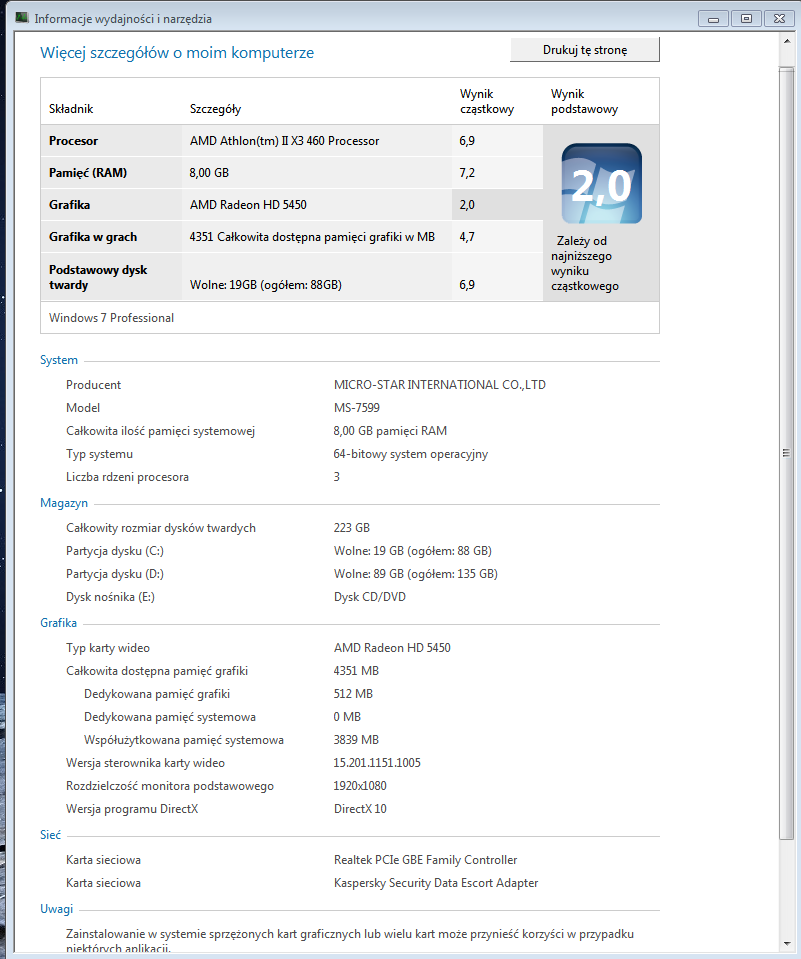Click the Windows Experience Index 2,0 score badge
This screenshot has width=801, height=959.
(601, 184)
